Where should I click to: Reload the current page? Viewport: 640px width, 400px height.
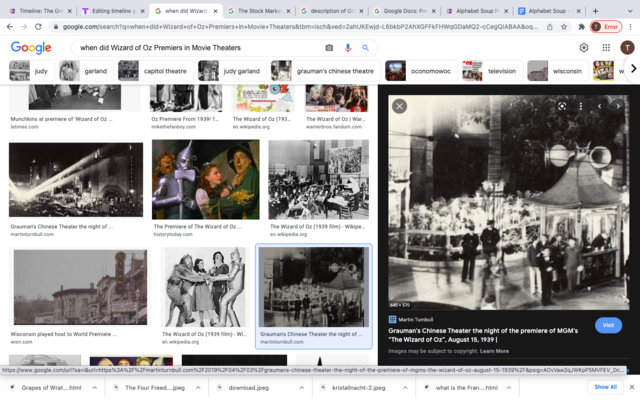38,27
